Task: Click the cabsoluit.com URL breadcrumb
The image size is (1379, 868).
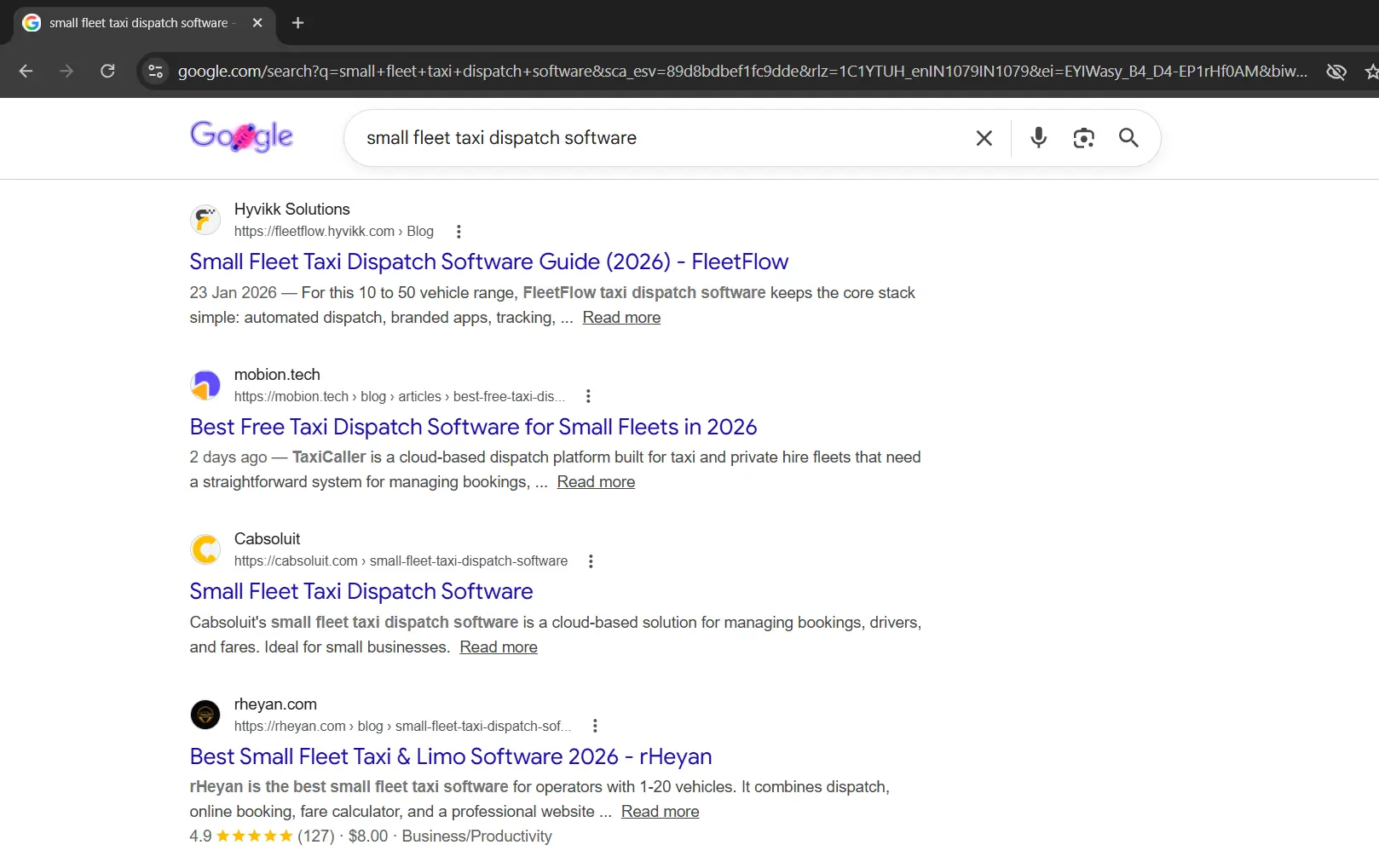Action: (x=401, y=561)
